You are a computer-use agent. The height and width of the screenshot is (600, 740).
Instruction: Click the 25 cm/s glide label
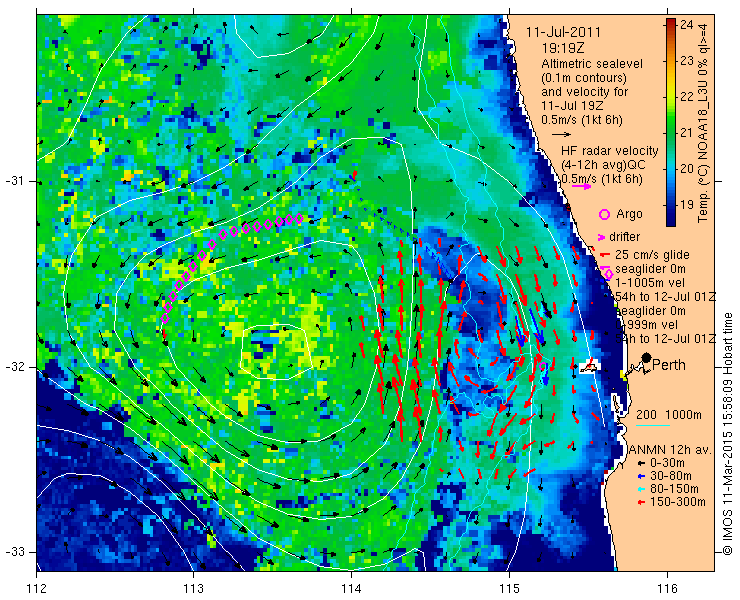tap(652, 255)
